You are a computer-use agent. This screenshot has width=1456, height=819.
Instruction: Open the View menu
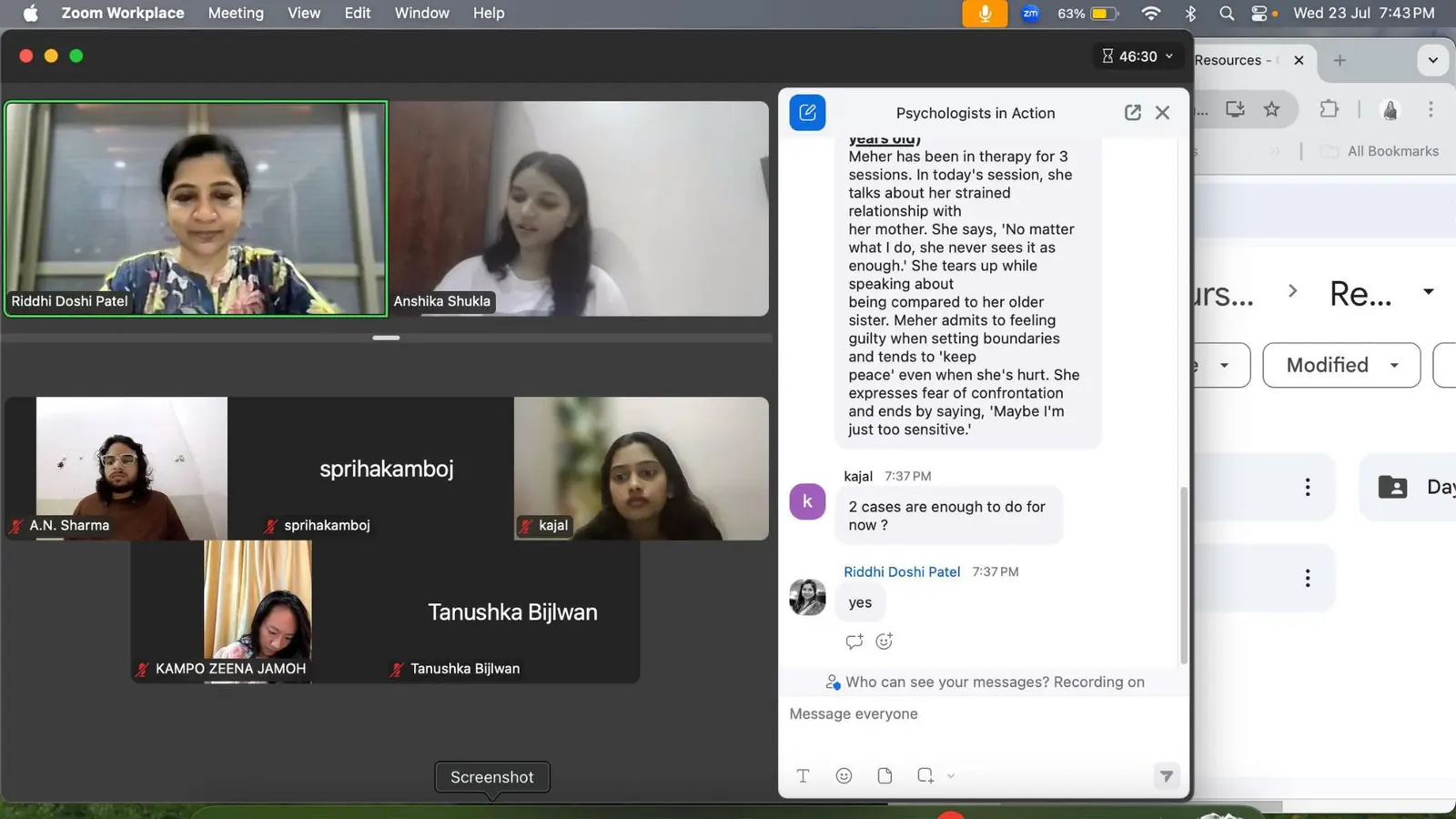coord(304,14)
